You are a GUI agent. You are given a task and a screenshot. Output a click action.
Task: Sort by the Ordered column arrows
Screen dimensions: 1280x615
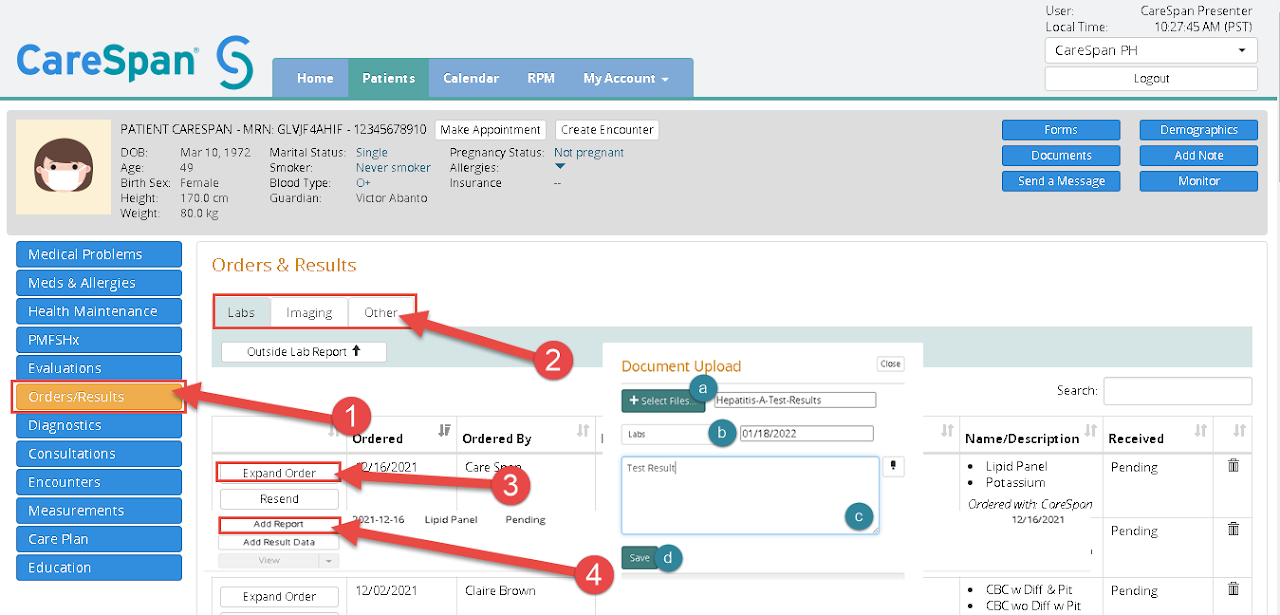pos(443,431)
